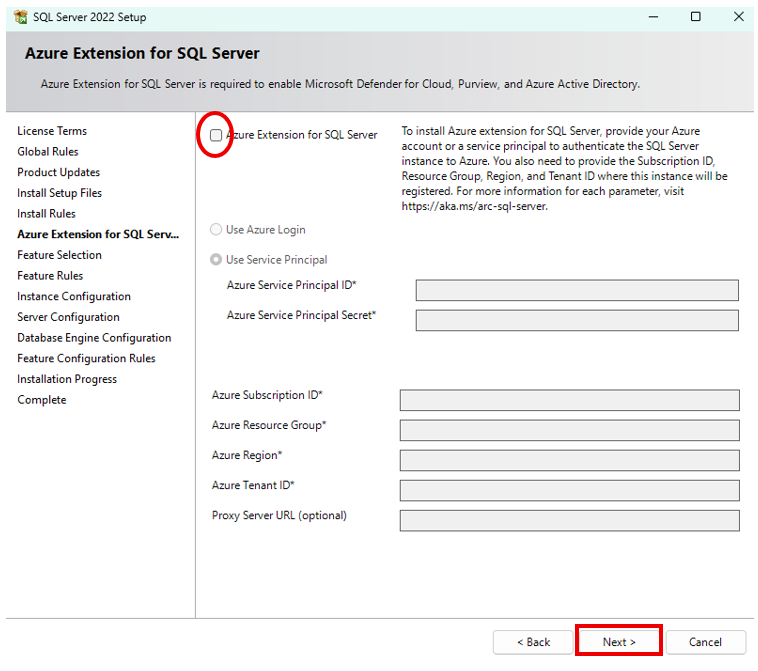Click the Azure Region* label

click(247, 455)
